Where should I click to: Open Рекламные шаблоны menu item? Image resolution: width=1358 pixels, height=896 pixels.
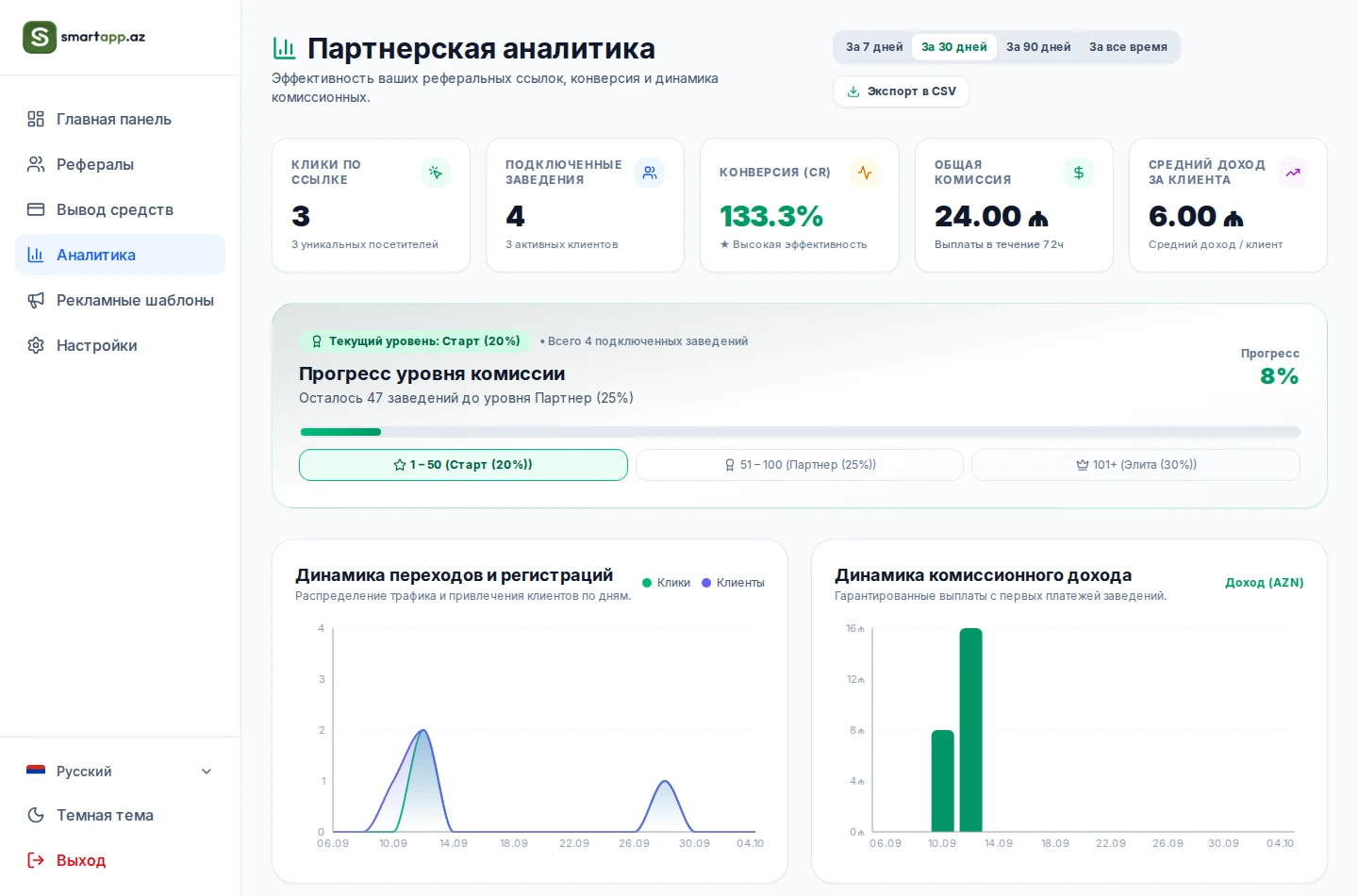pyautogui.click(x=120, y=300)
